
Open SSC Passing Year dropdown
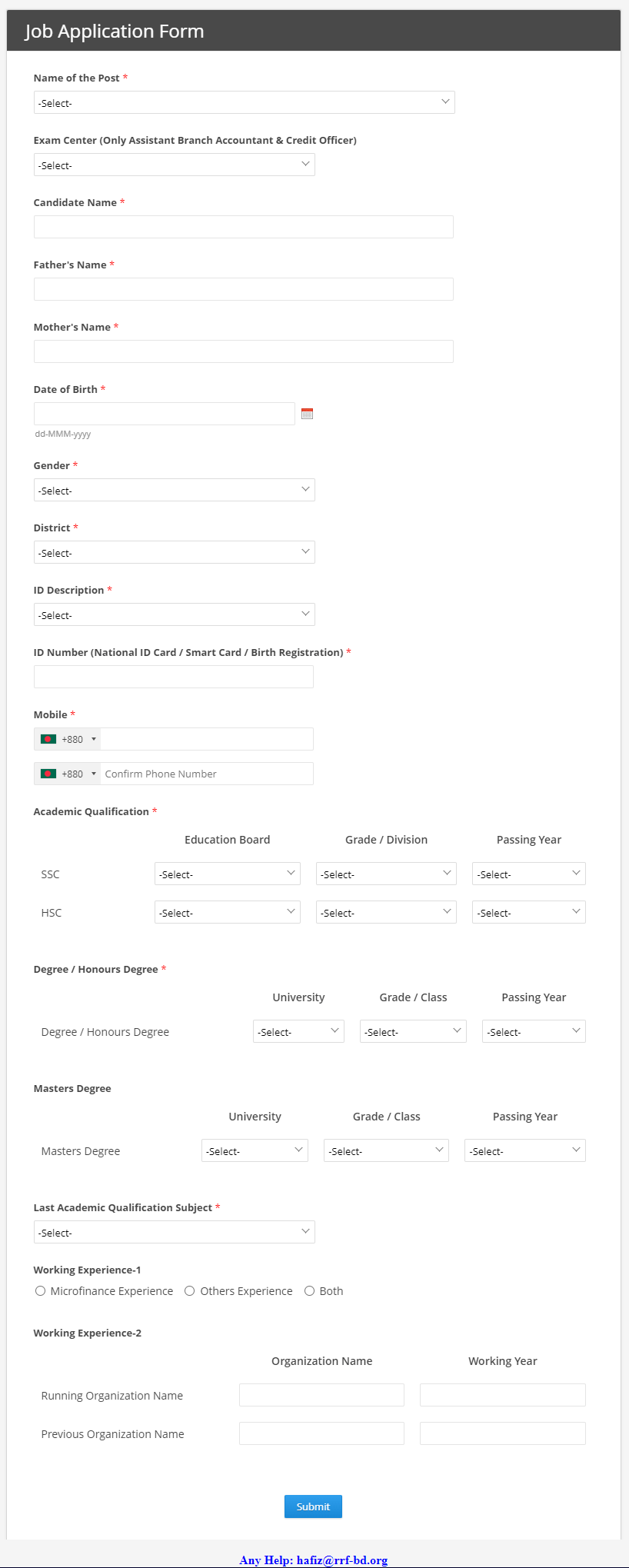click(x=529, y=874)
